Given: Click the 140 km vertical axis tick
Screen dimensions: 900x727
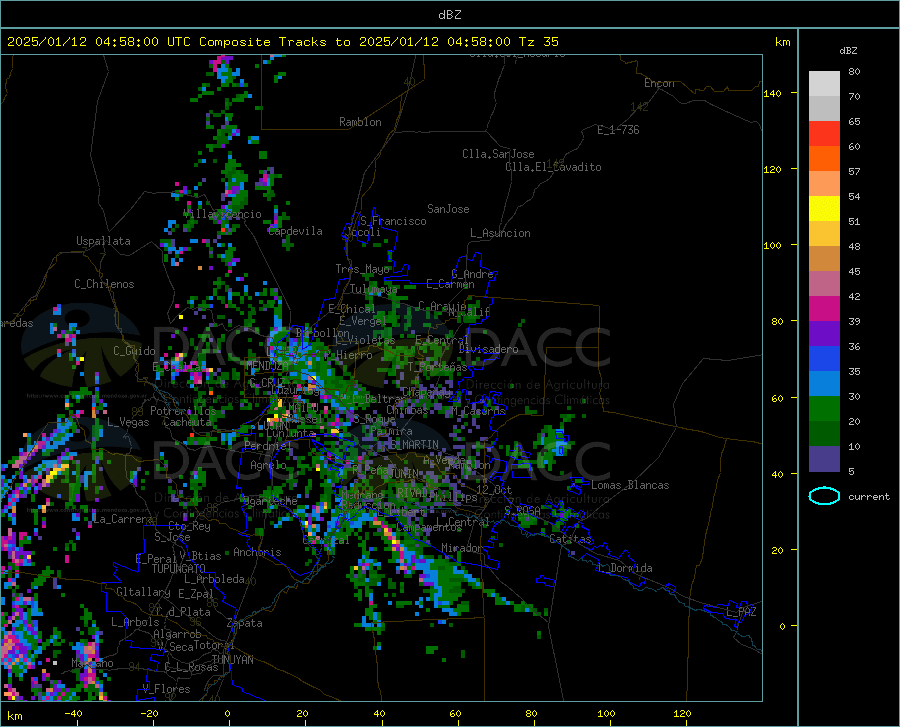Looking at the screenshot, I should 773,94.
